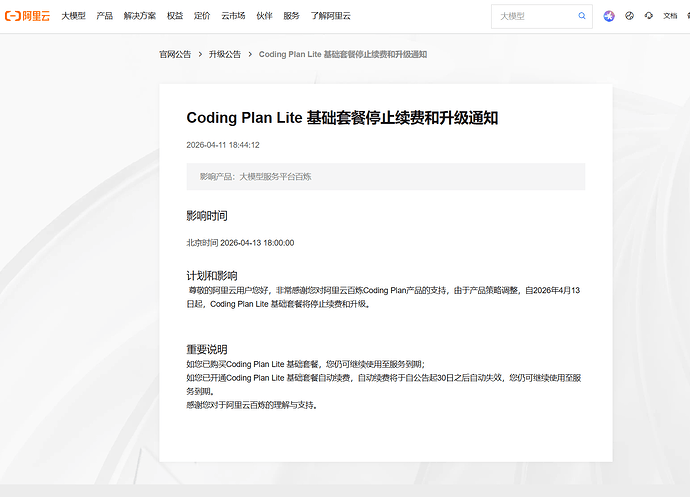690x497 pixels.
Task: Open the 权益 menu item
Action: [x=175, y=16]
